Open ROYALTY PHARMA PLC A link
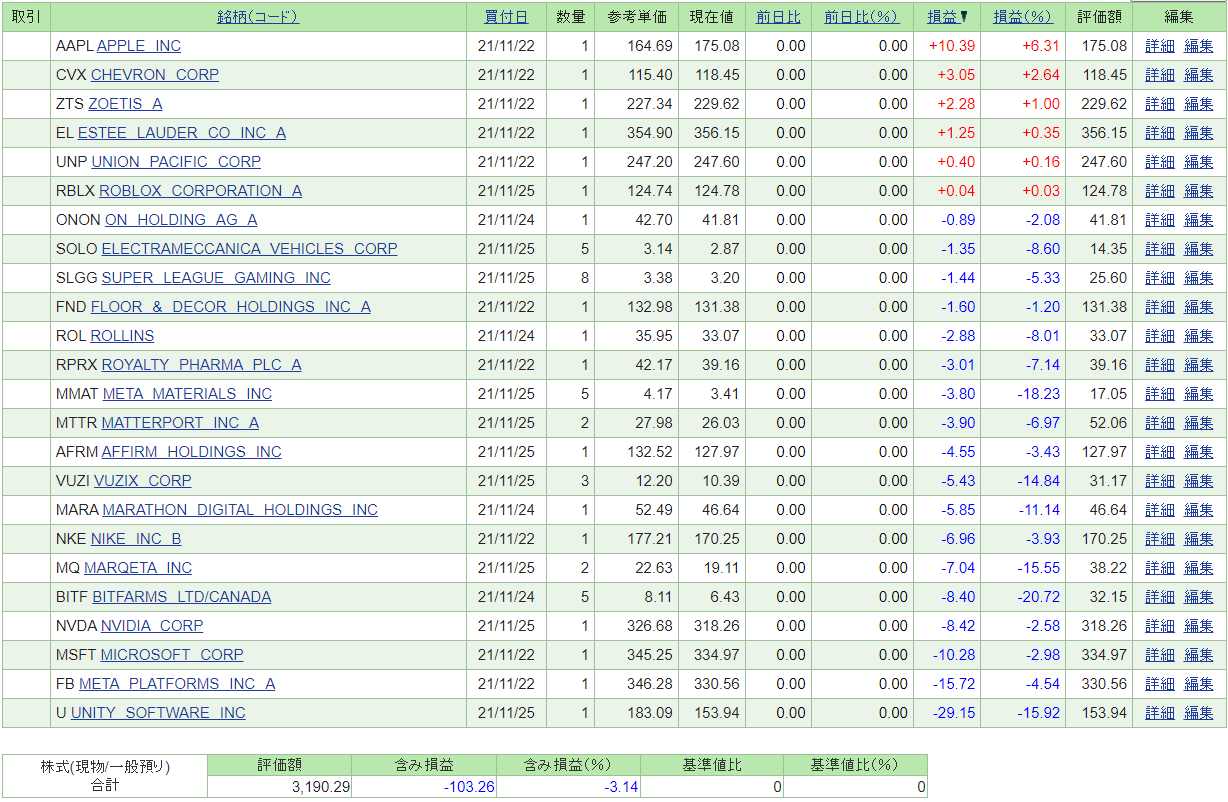 [x=202, y=365]
